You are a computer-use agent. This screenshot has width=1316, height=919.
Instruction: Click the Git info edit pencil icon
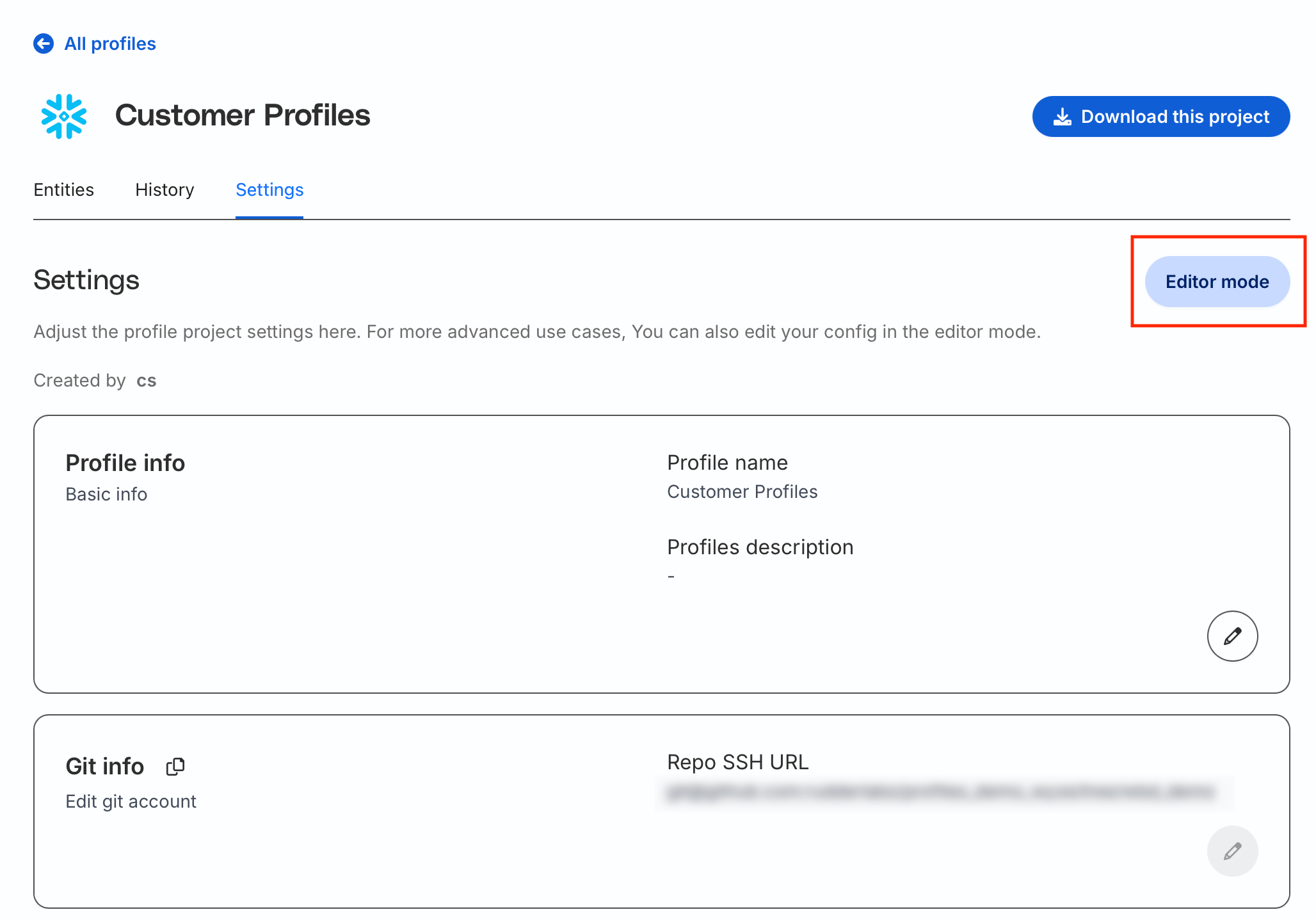[1232, 851]
